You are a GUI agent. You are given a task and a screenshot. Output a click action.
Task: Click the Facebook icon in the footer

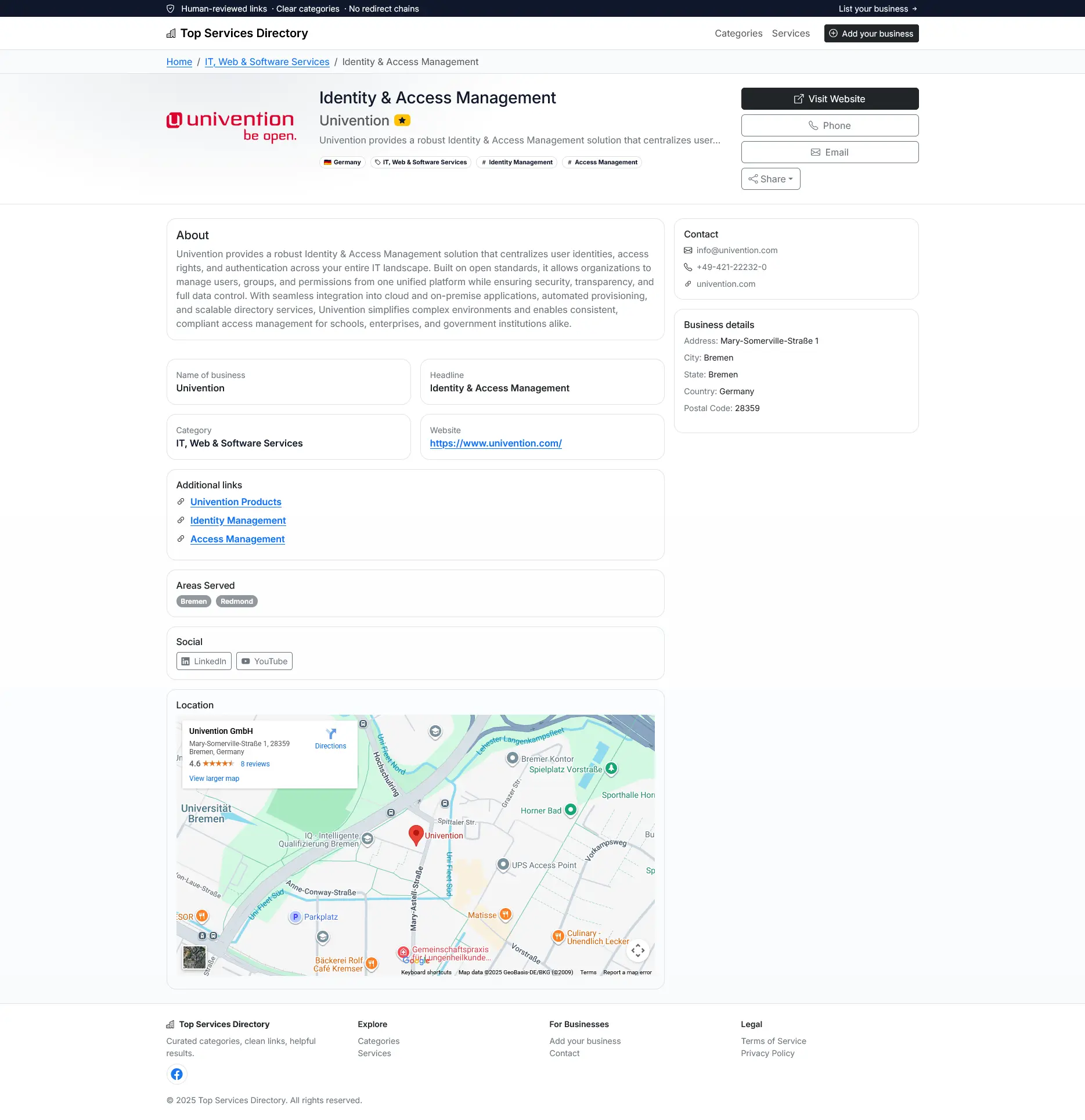pyautogui.click(x=177, y=1074)
